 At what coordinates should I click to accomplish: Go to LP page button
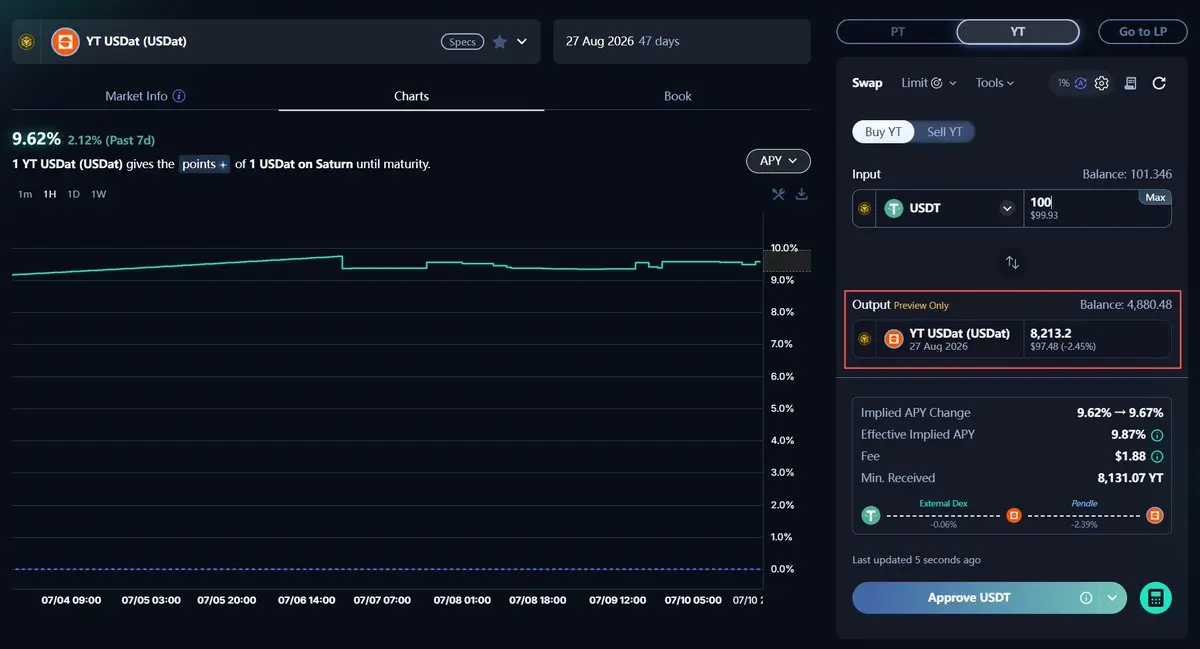coord(1143,32)
